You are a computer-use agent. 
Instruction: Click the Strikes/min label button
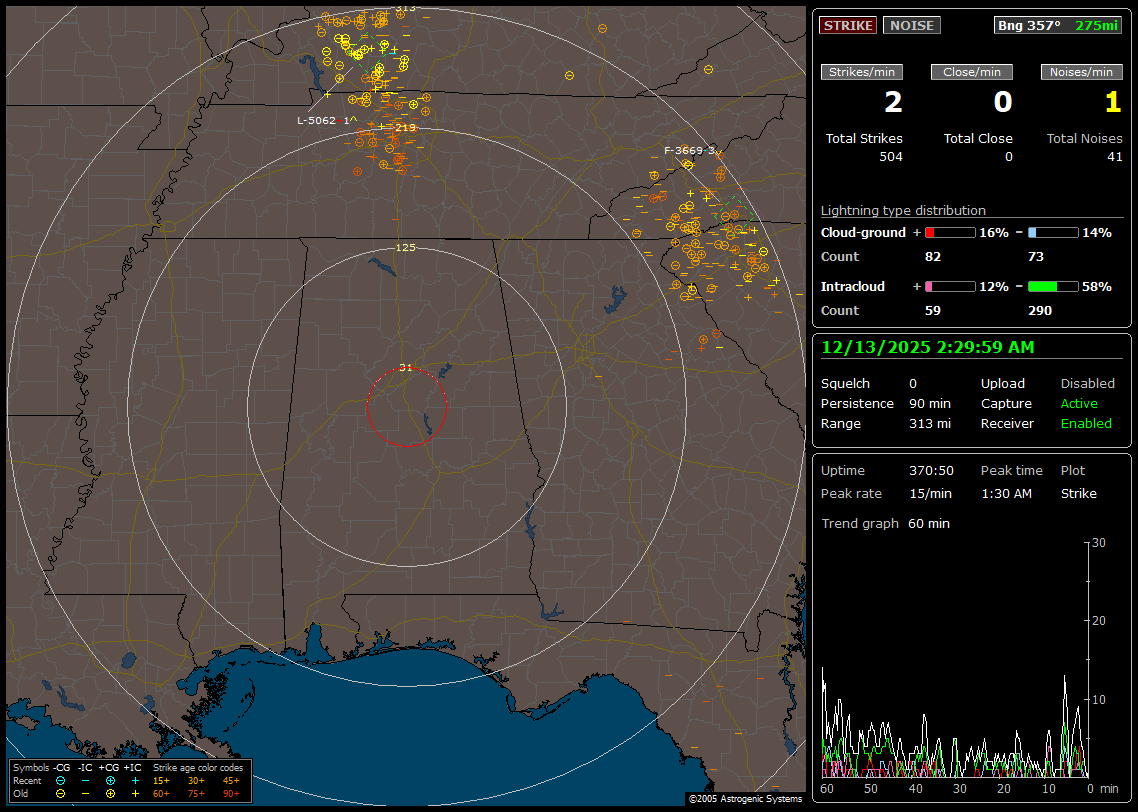click(x=862, y=72)
